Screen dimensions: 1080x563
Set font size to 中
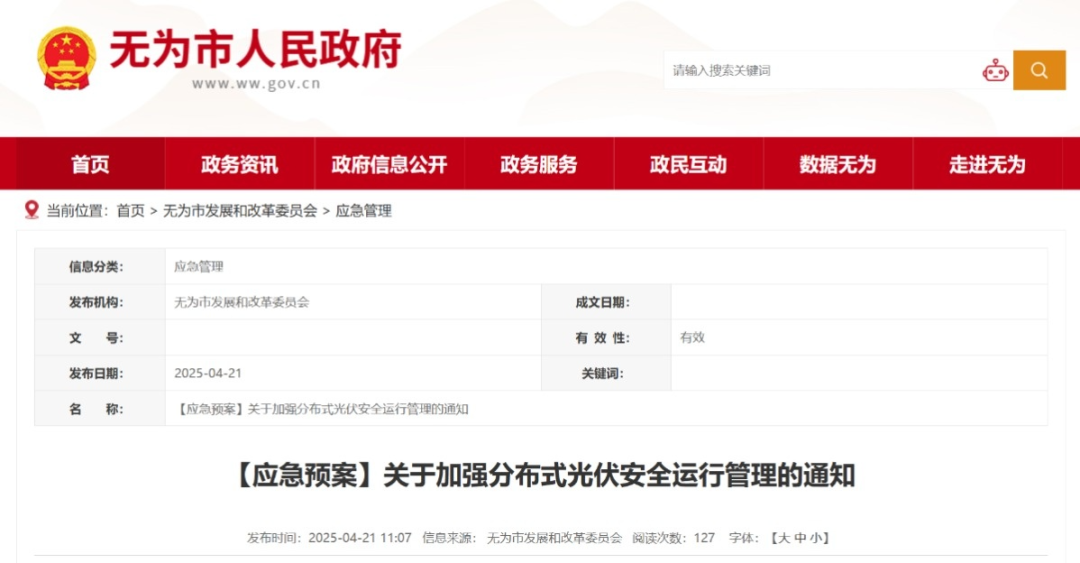tap(800, 538)
